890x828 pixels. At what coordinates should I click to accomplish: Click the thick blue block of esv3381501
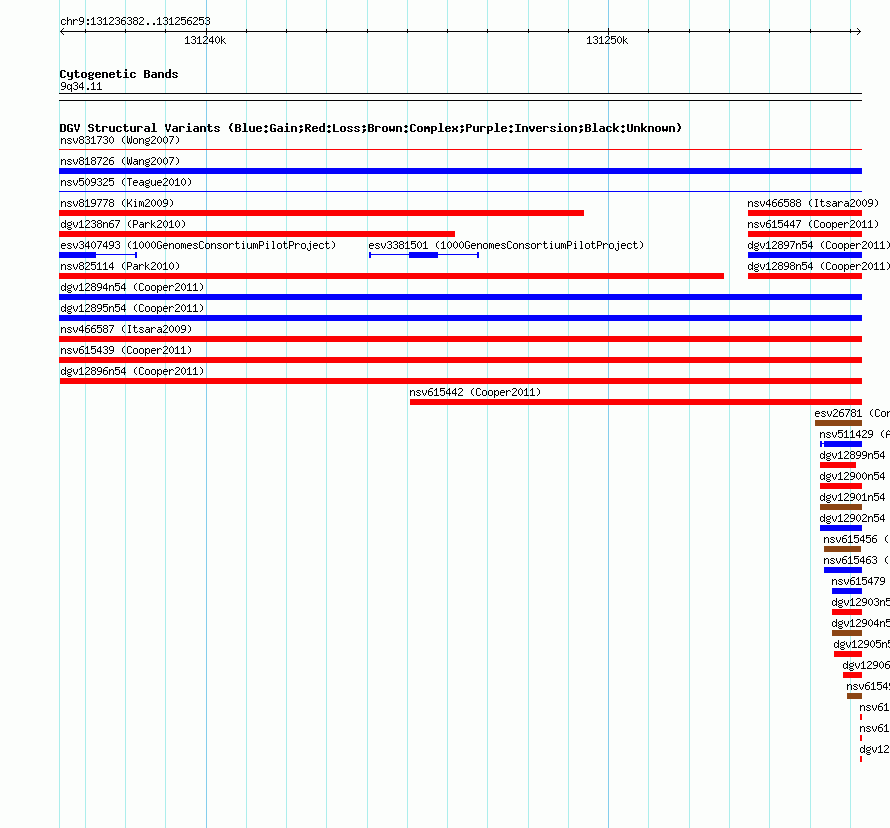click(423, 255)
